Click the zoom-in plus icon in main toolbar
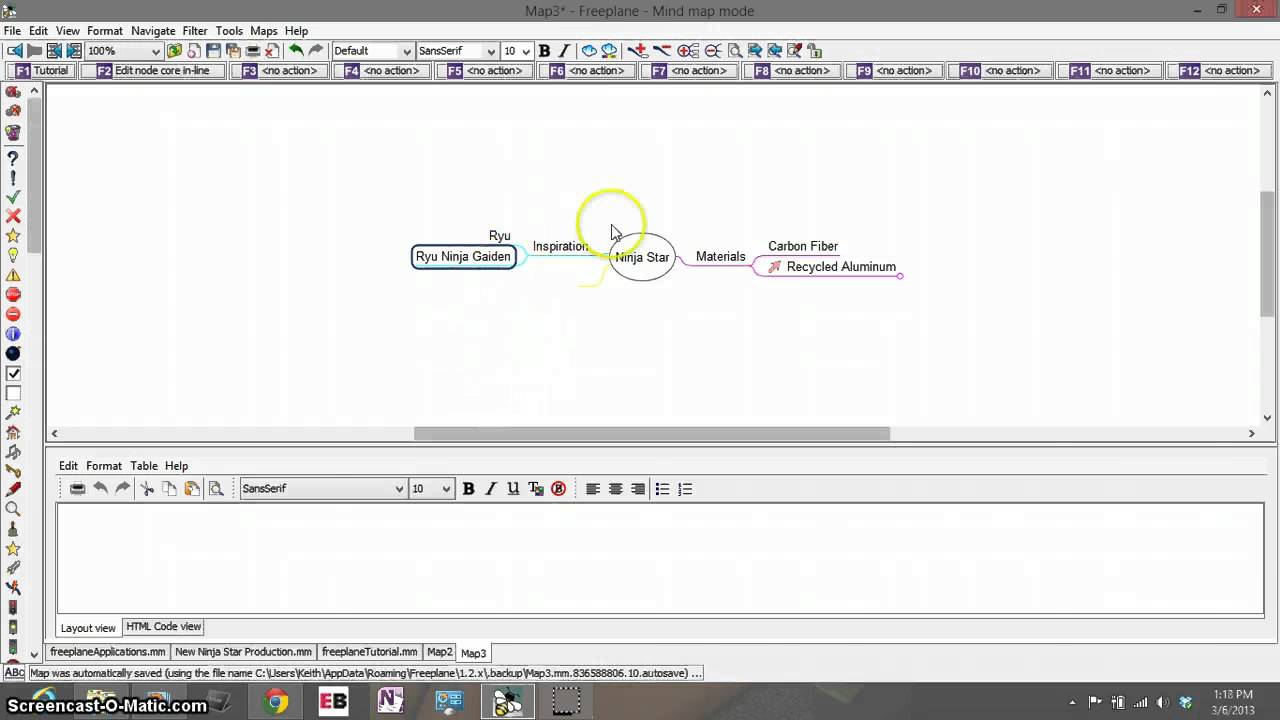This screenshot has width=1280, height=720. coord(688,51)
